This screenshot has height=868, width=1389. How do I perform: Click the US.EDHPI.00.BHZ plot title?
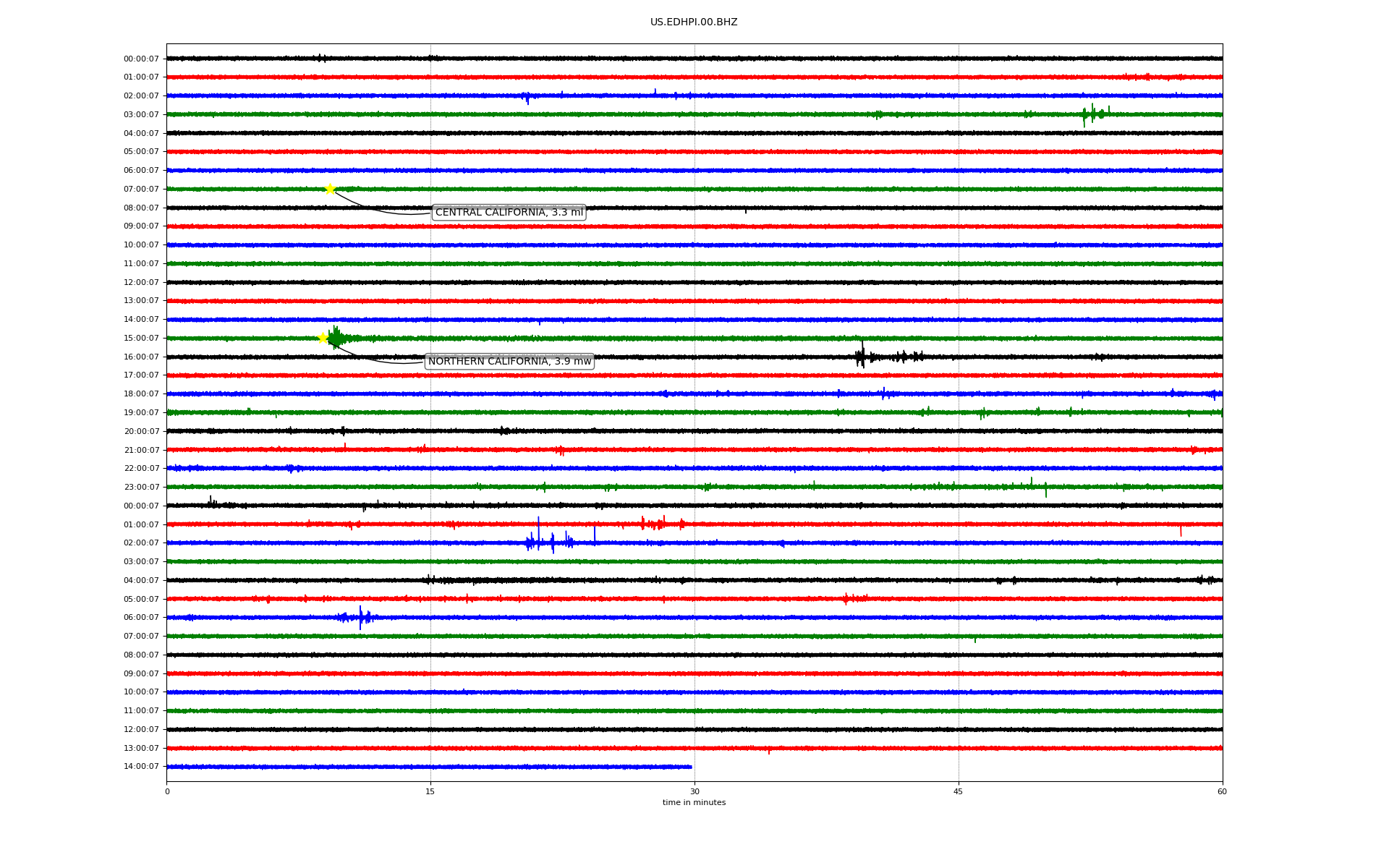693,22
